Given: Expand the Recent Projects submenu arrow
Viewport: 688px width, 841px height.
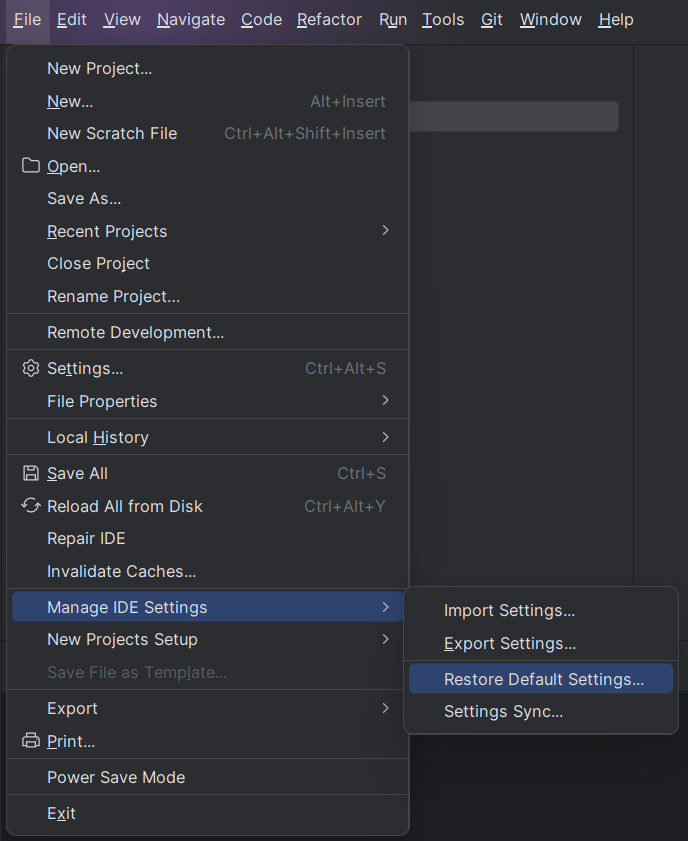Looking at the screenshot, I should [385, 231].
